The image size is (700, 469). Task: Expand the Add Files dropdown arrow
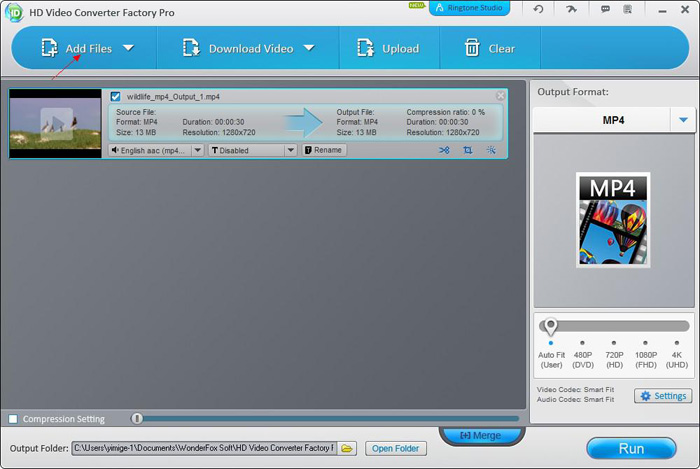(x=129, y=48)
